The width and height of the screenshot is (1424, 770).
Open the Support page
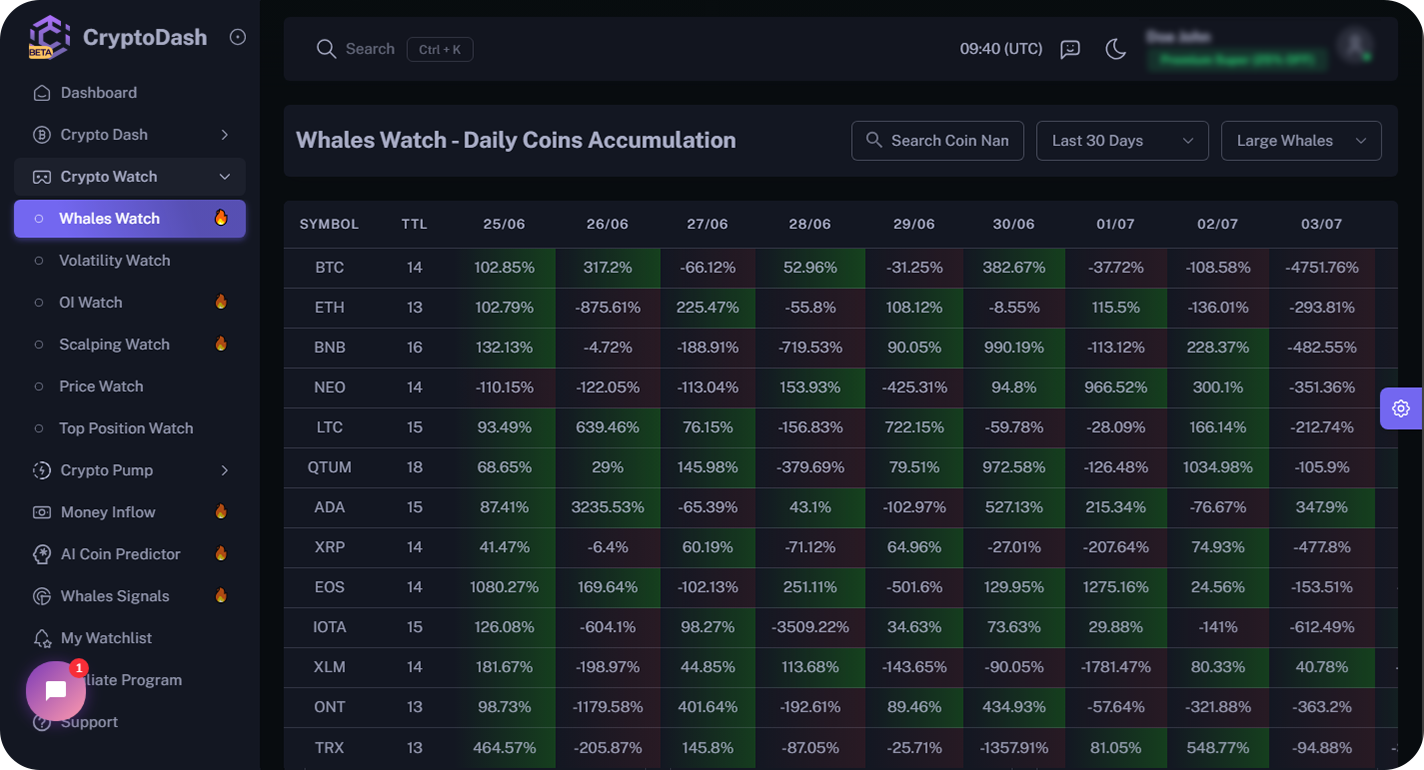(x=130, y=723)
